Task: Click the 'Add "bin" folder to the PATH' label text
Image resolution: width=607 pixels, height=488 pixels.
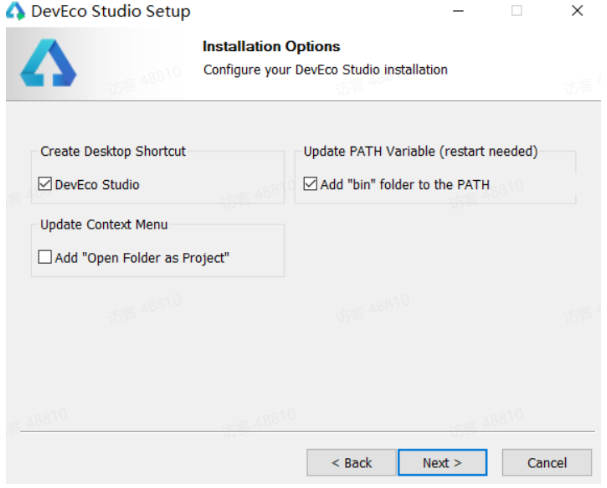Action: tap(405, 185)
